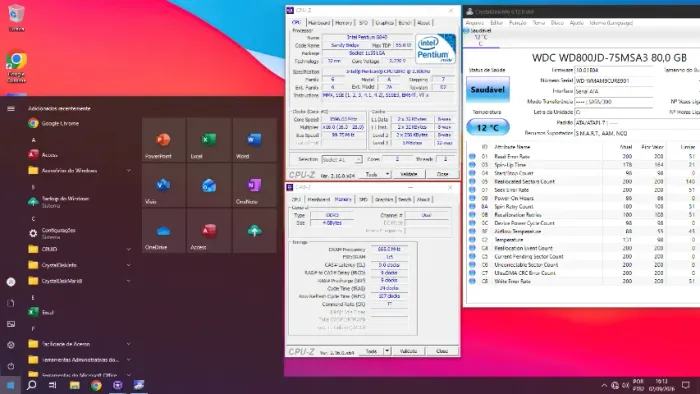Switch to CrystalDiskInfo from its taskbar icon
This screenshot has width=700, height=394.
click(x=139, y=385)
